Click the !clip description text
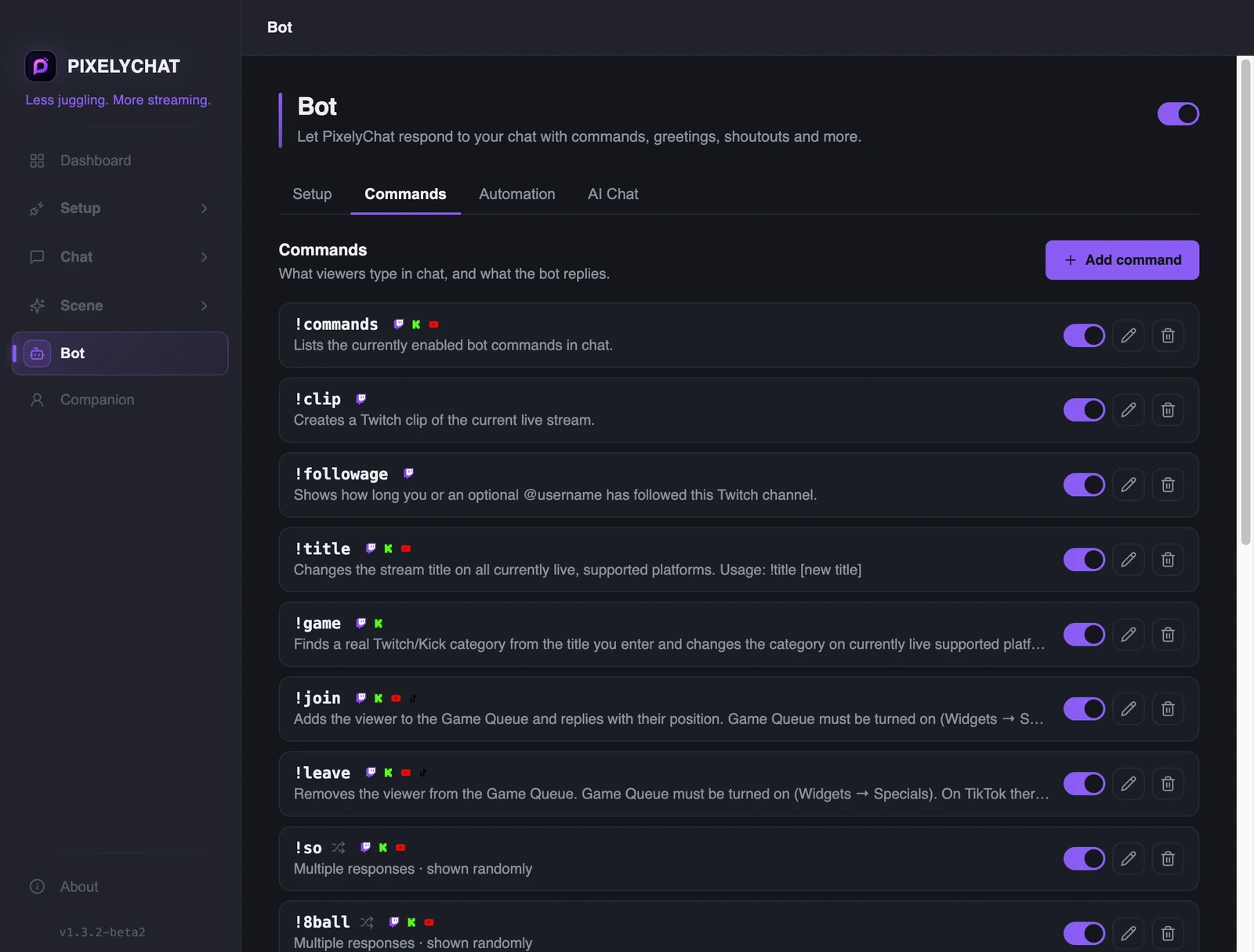The width and height of the screenshot is (1254, 952). 444,420
